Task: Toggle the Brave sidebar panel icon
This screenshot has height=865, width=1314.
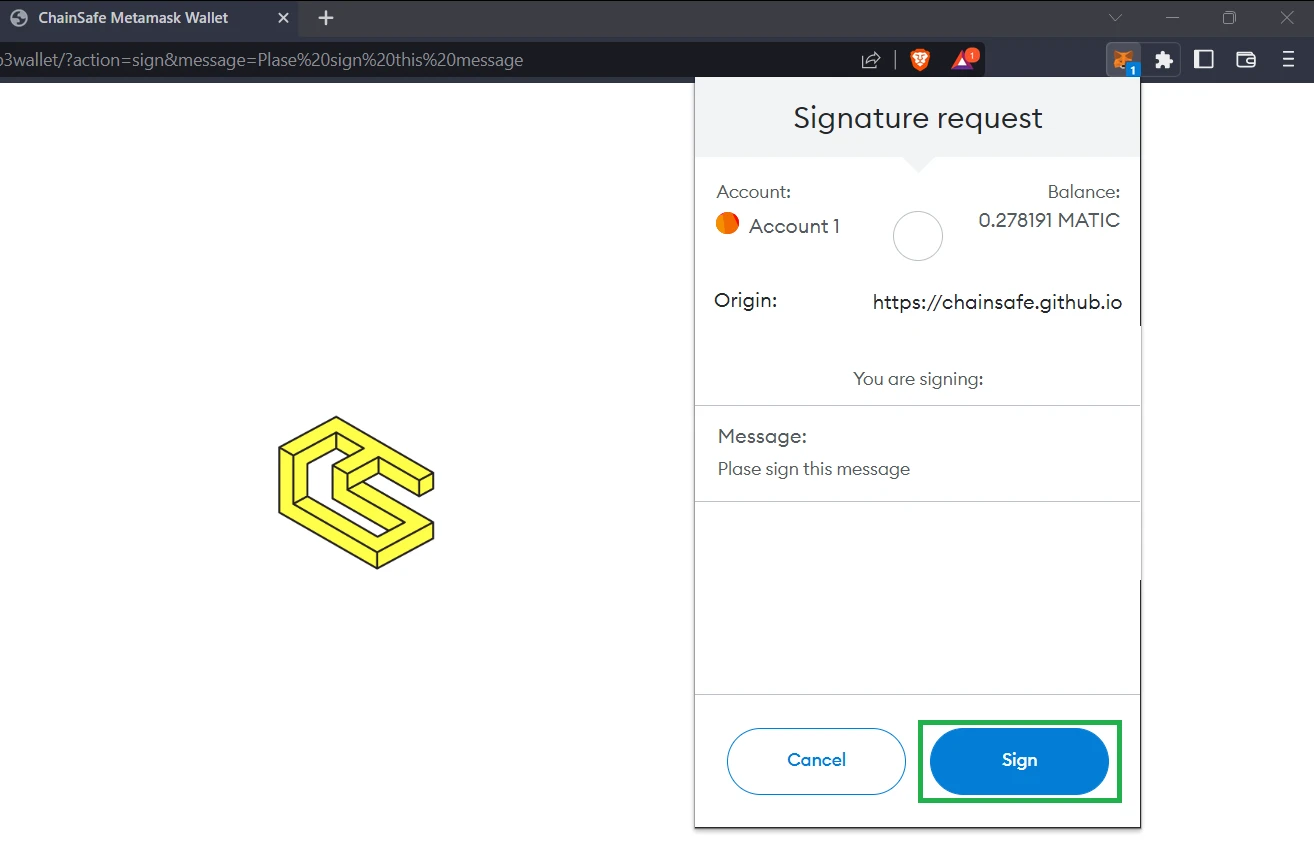Action: pos(1204,60)
